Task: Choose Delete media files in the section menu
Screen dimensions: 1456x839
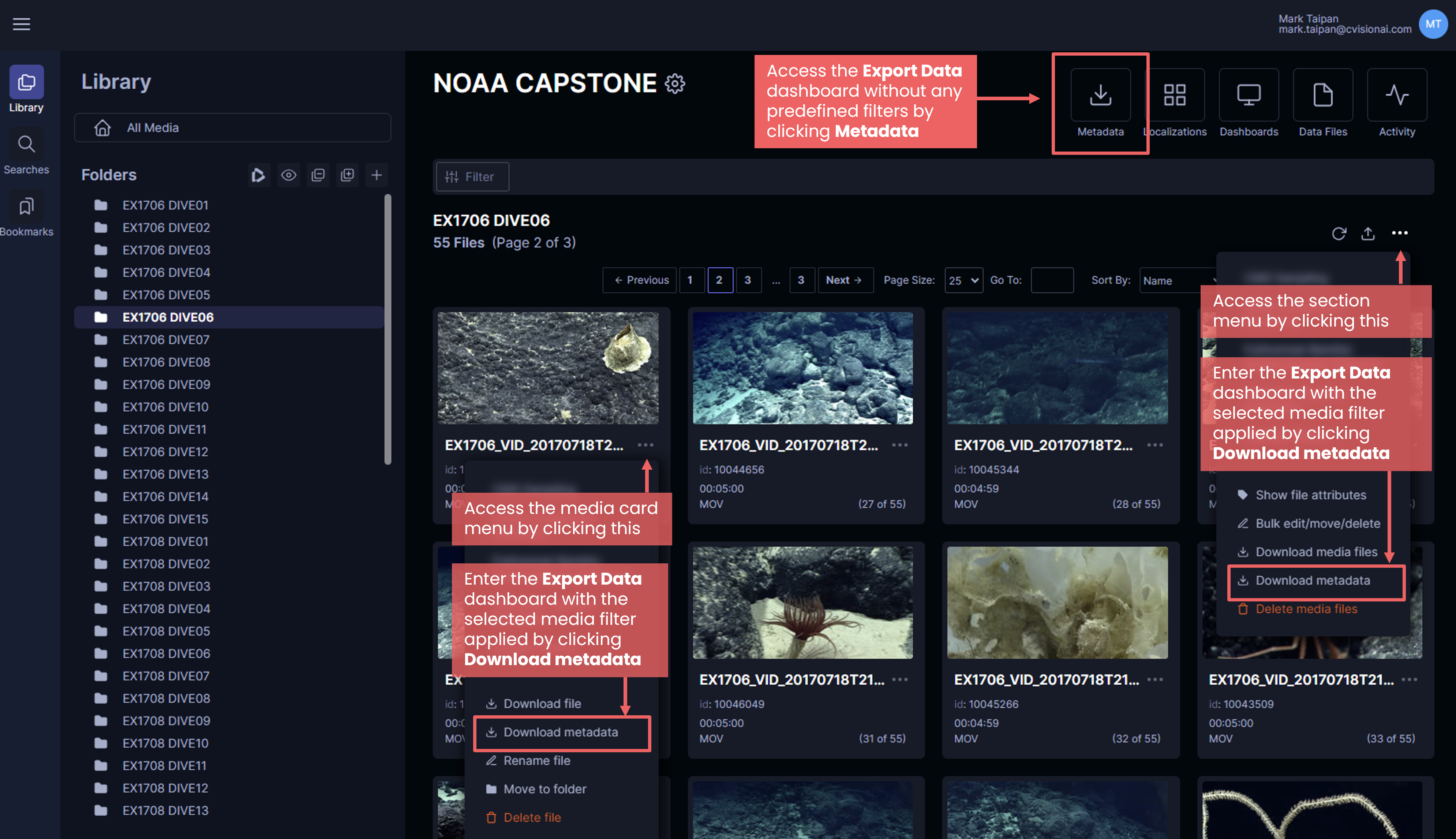Action: tap(1297, 609)
